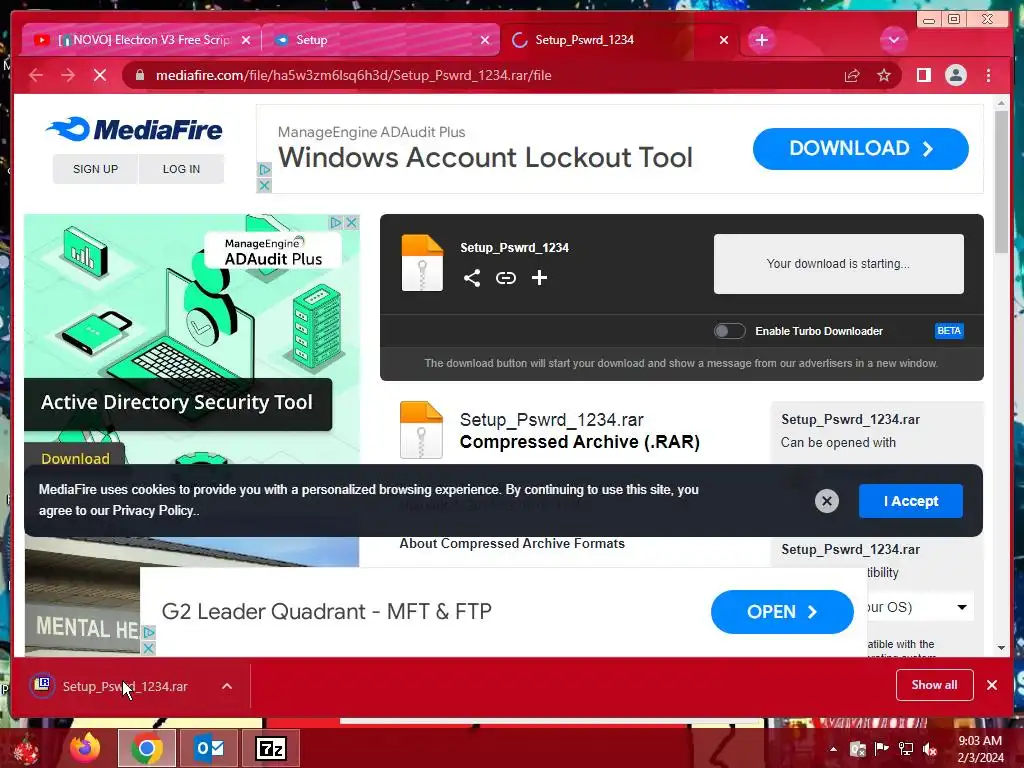Open Firefox from the taskbar

click(x=86, y=748)
